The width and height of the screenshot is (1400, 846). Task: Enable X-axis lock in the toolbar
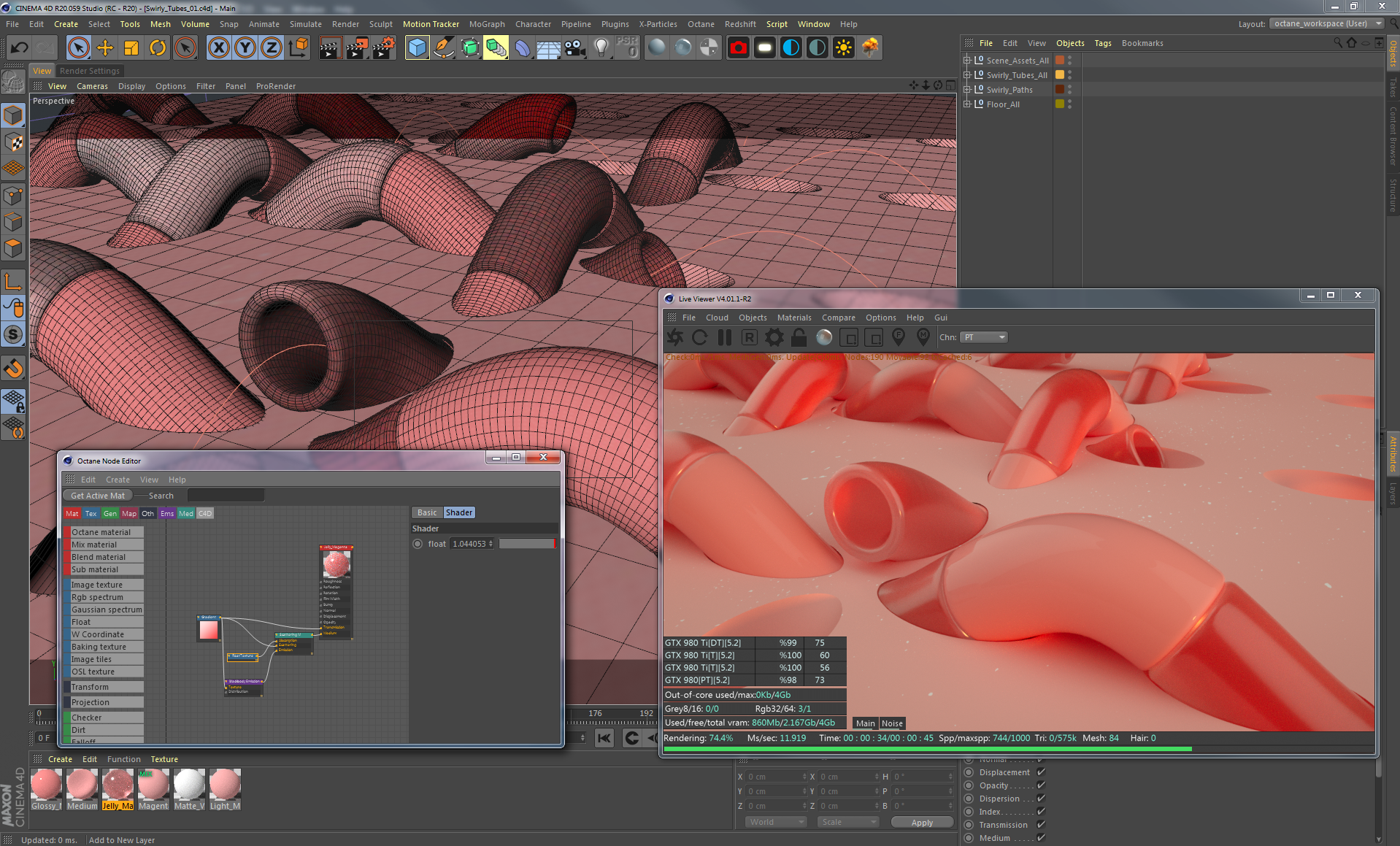218,47
